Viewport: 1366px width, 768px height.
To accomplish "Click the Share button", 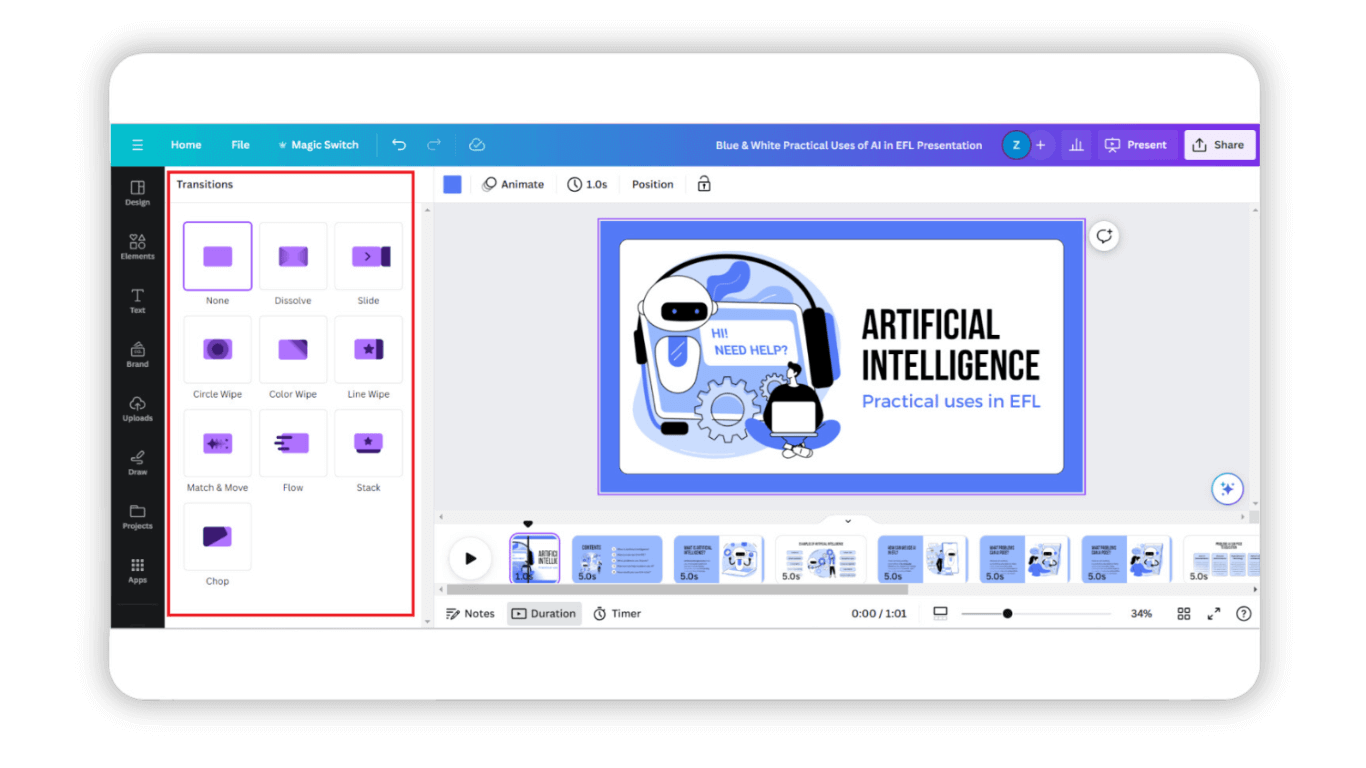I will click(x=1219, y=144).
